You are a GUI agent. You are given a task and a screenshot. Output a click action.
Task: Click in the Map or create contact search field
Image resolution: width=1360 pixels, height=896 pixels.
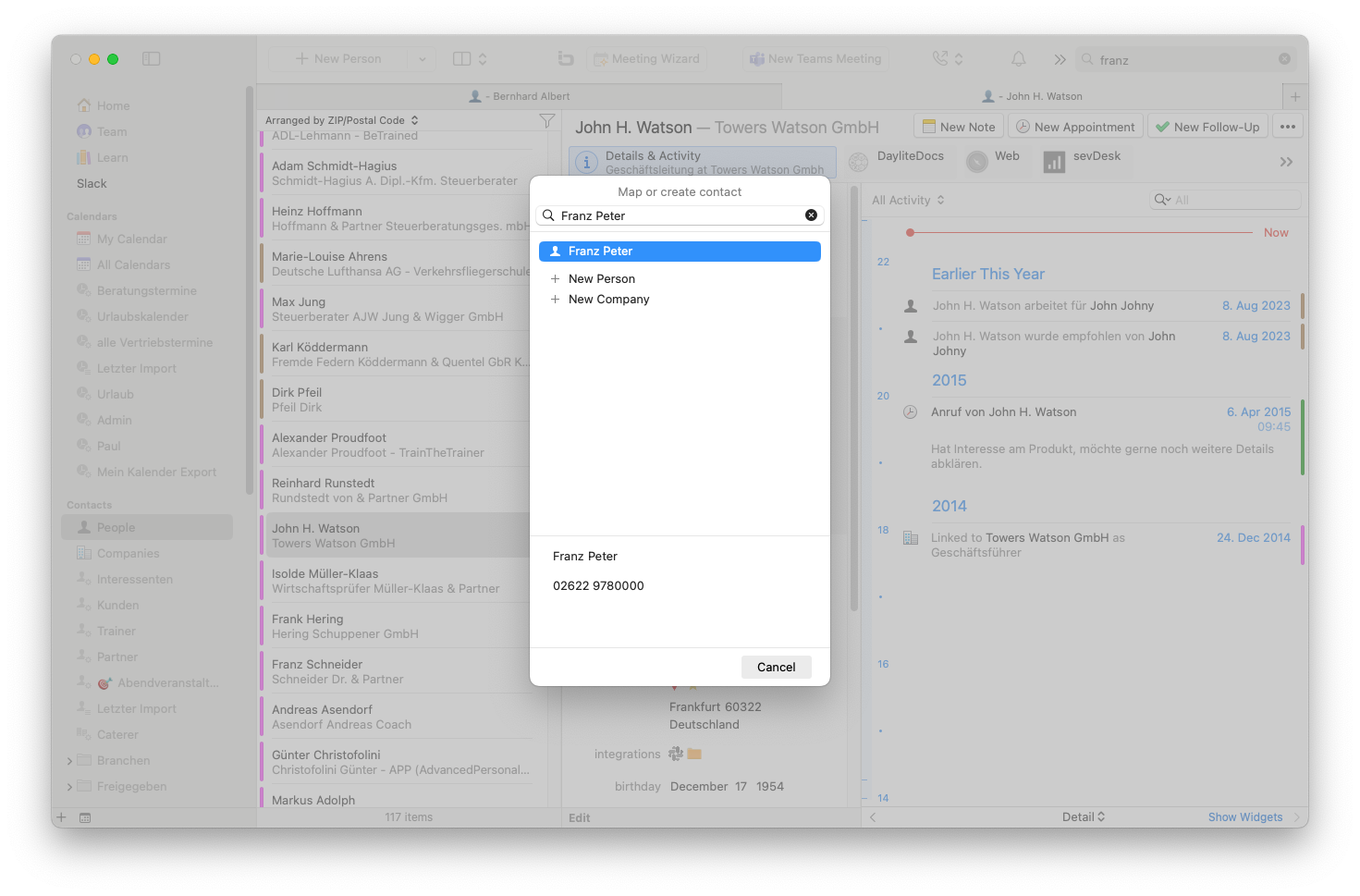point(680,215)
